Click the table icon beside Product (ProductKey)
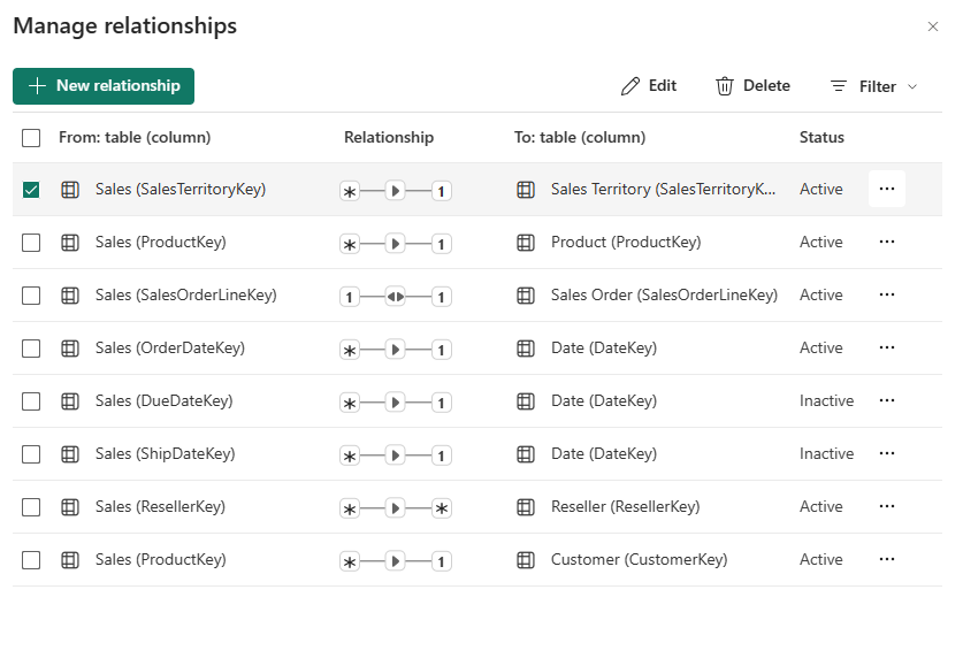 point(526,243)
